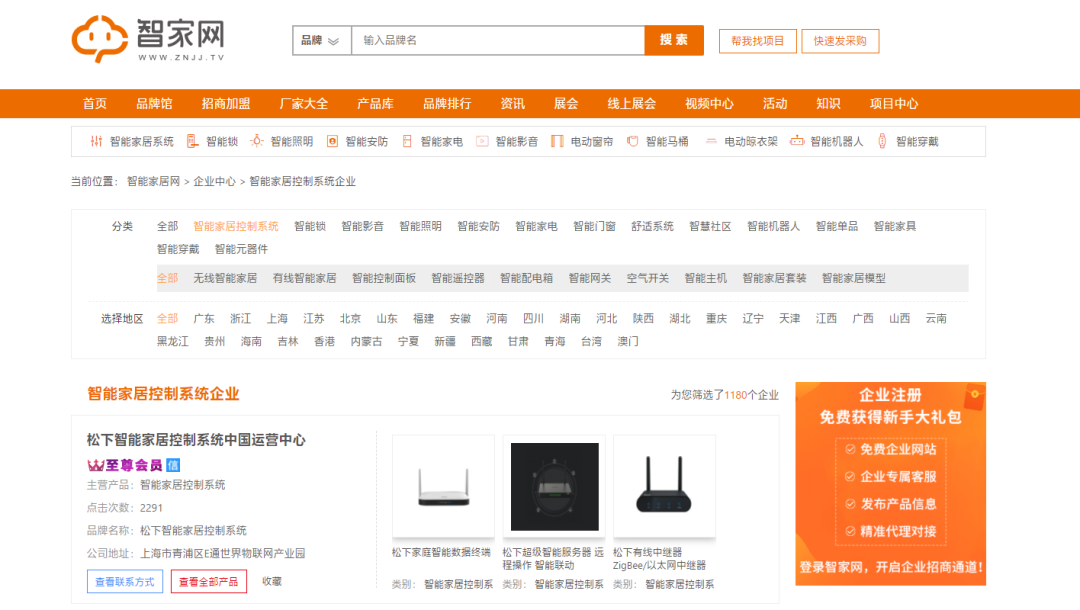Image resolution: width=1080 pixels, height=610 pixels.
Task: Open the 品牌排行 navigation menu
Action: pyautogui.click(x=447, y=104)
